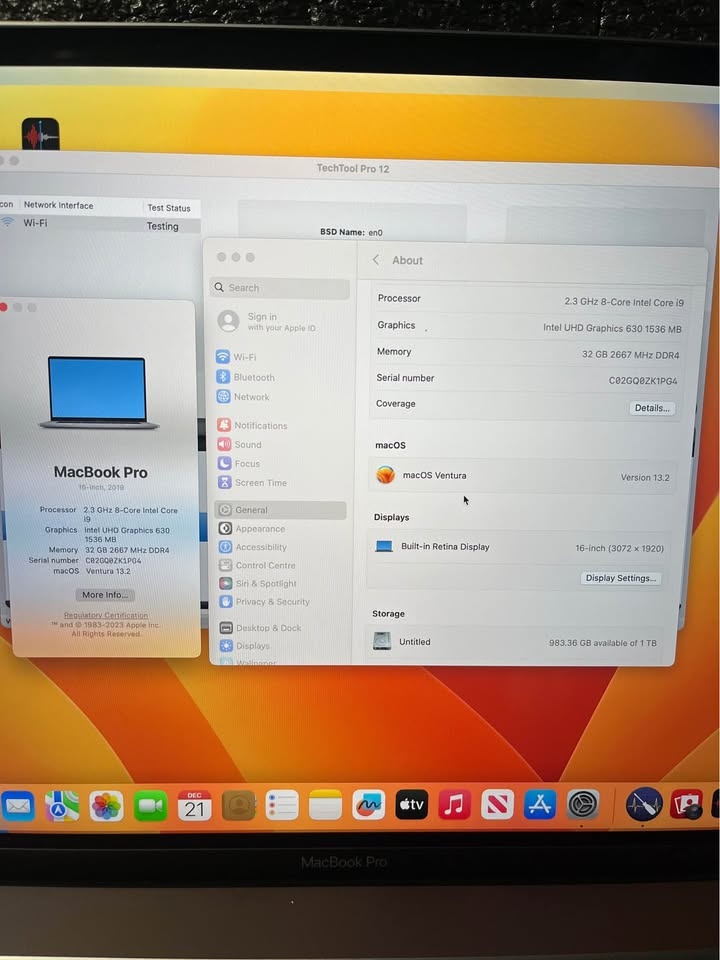Launch Maps from the Dock

[62, 806]
